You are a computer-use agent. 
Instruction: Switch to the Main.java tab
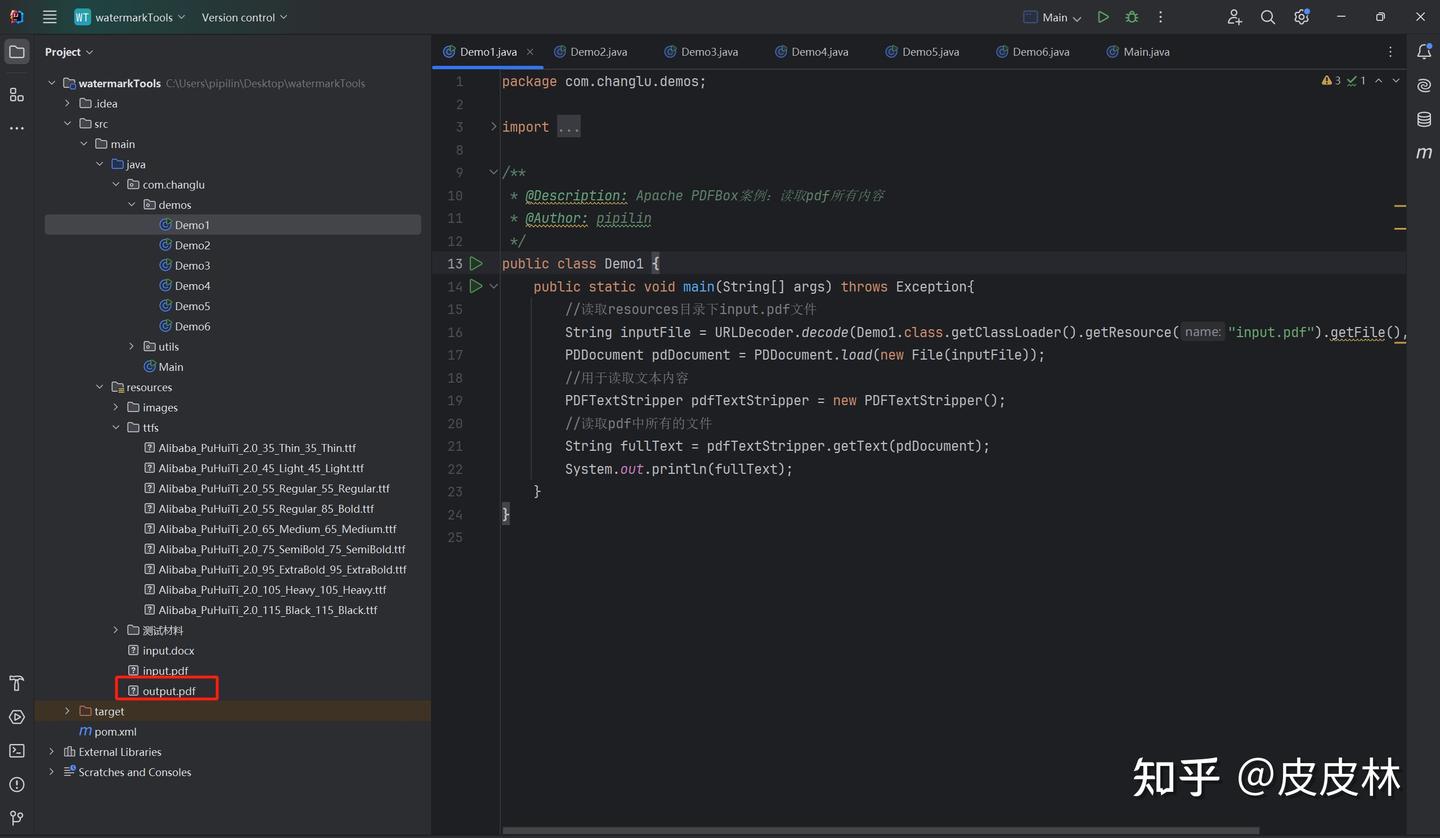pyautogui.click(x=1145, y=52)
